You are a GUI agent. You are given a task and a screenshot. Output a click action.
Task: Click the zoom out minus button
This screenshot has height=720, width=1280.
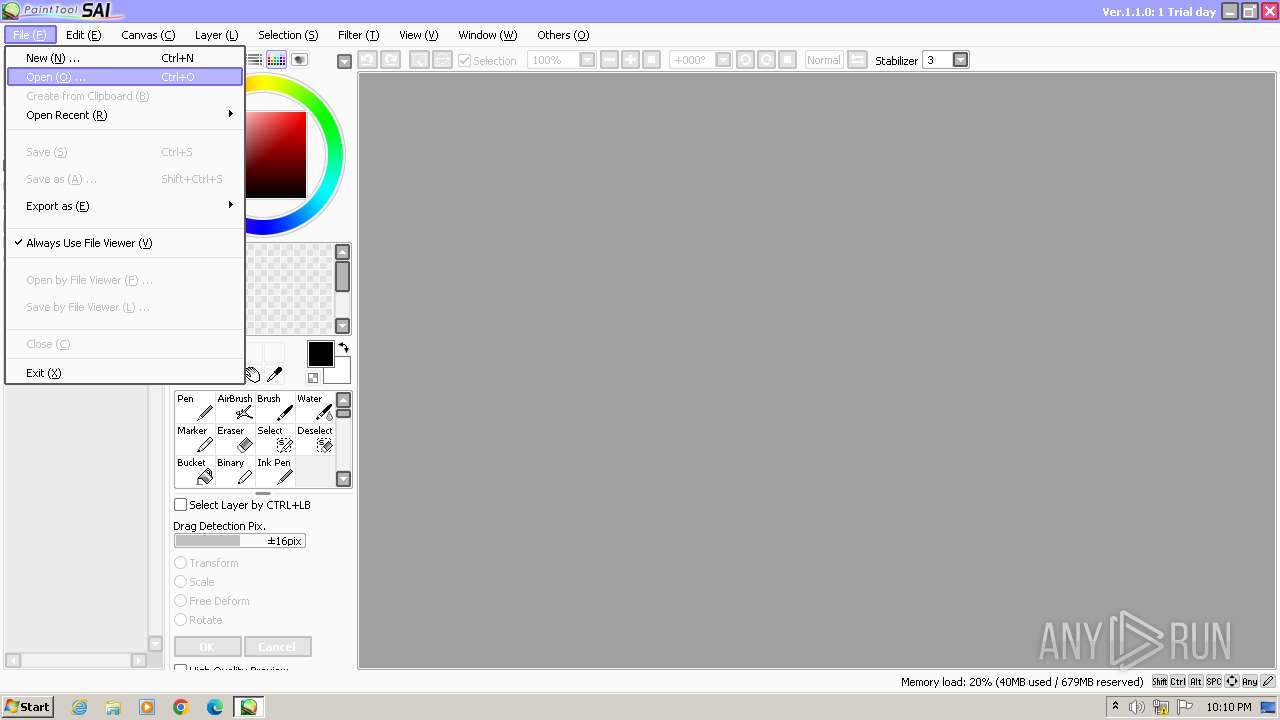609,60
